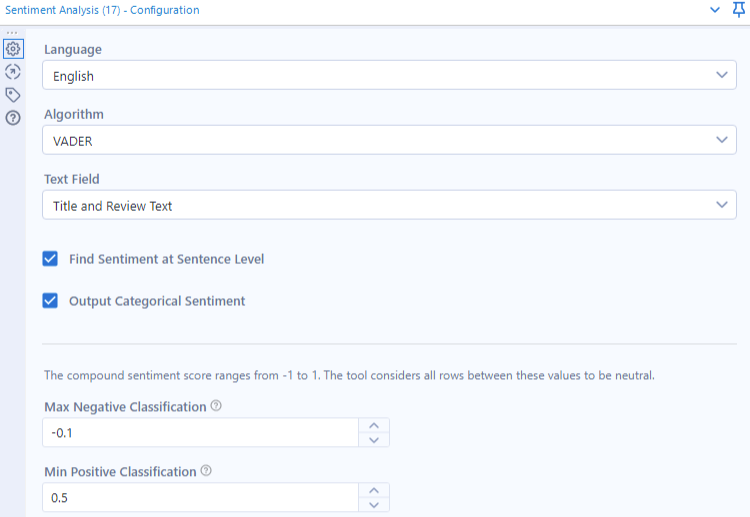Click the Max Negative Classification input field
Image resolution: width=750 pixels, height=517 pixels.
[200, 433]
